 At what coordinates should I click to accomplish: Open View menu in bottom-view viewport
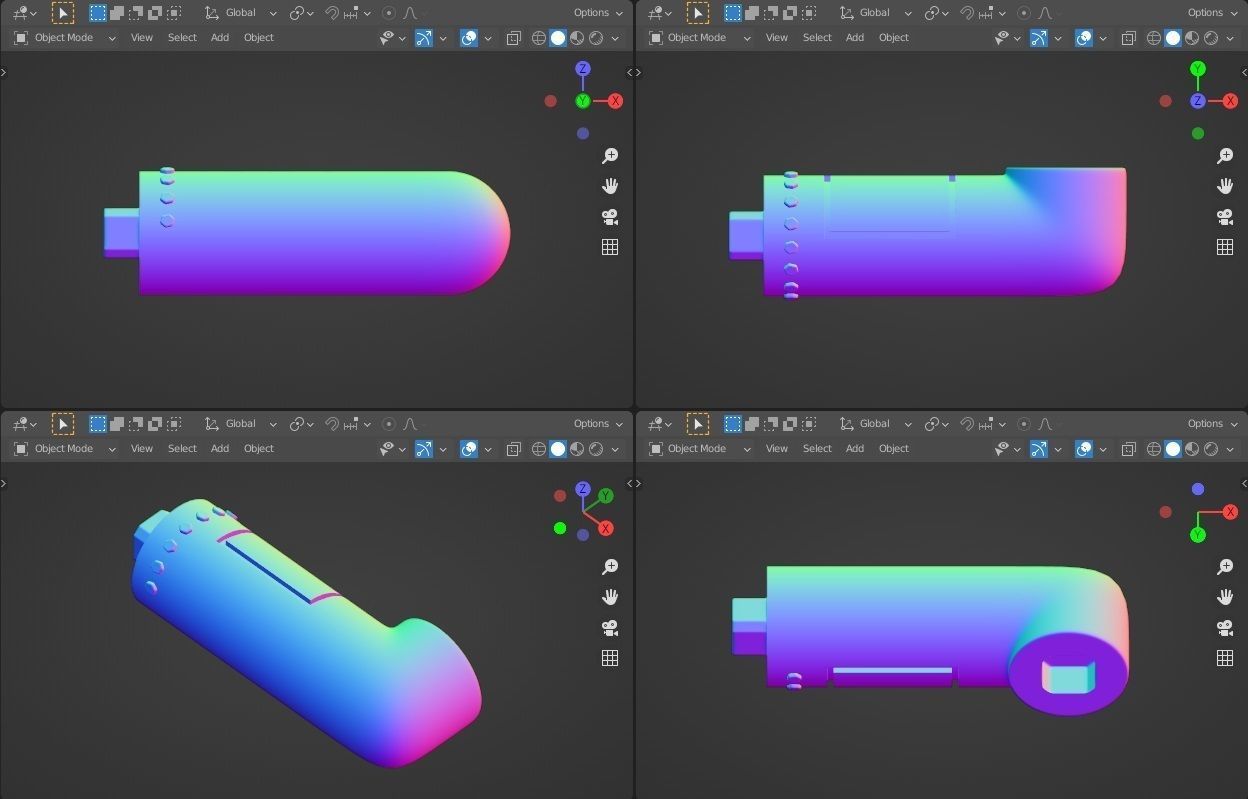click(x=777, y=449)
